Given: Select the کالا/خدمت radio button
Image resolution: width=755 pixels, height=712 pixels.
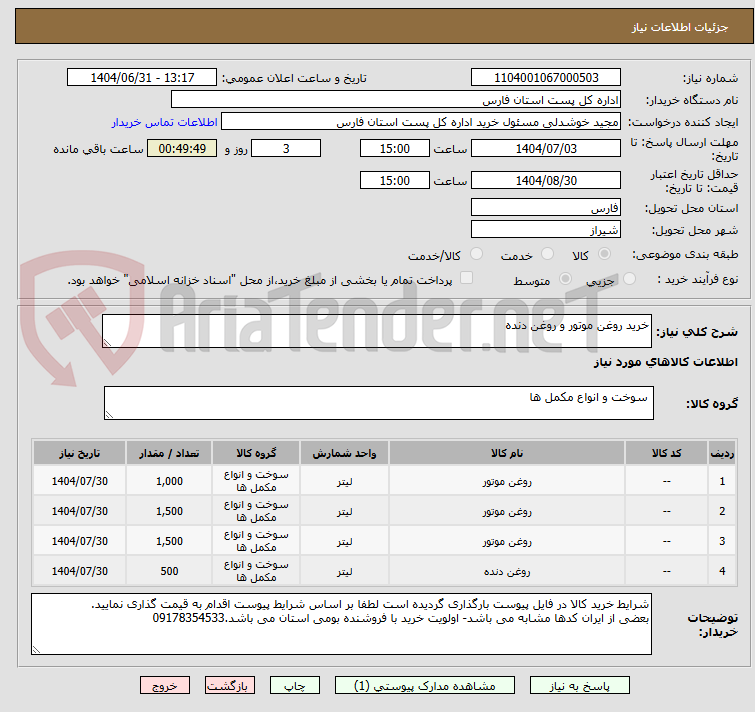Looking at the screenshot, I should click(476, 253).
